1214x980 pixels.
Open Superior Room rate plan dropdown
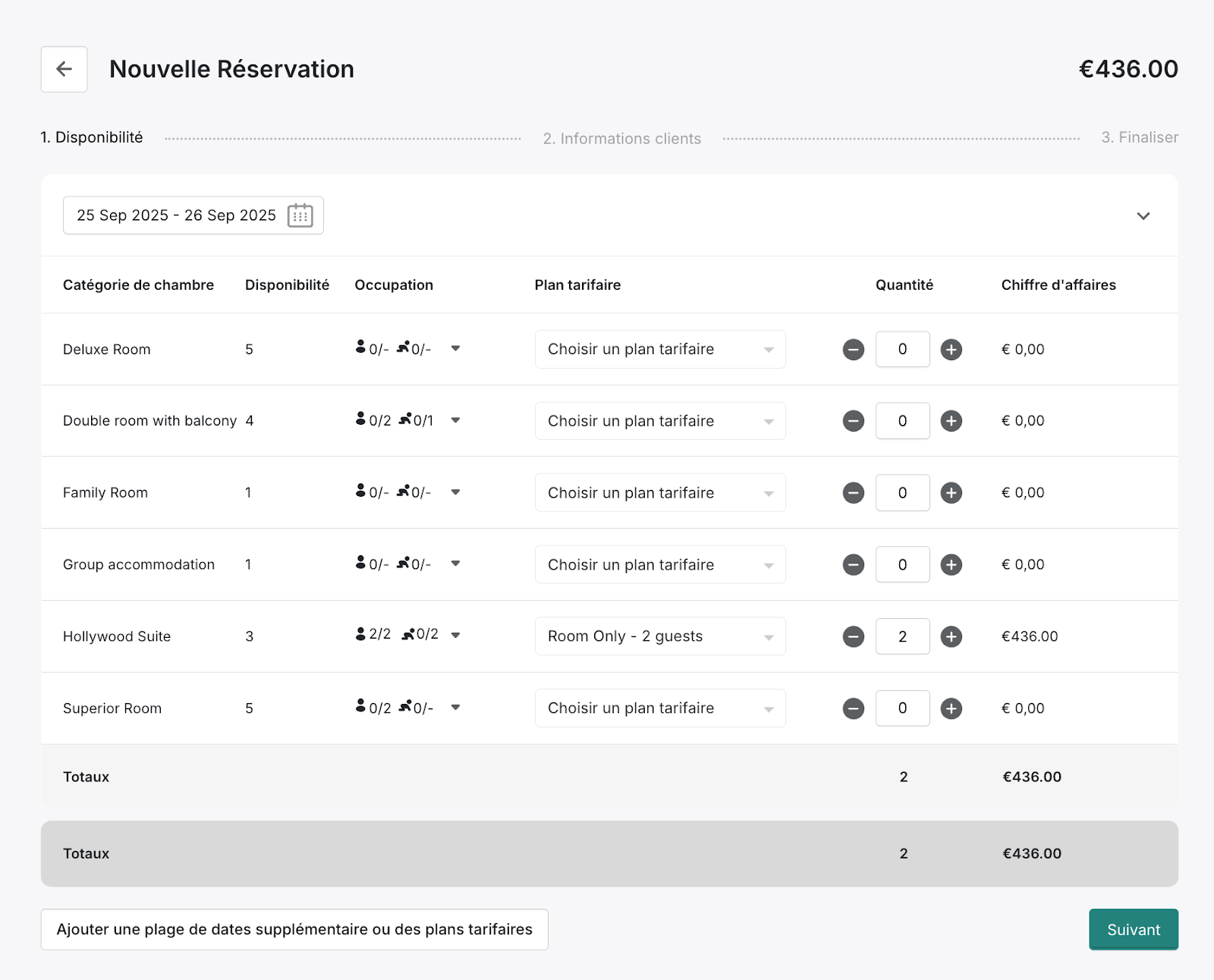coord(660,708)
